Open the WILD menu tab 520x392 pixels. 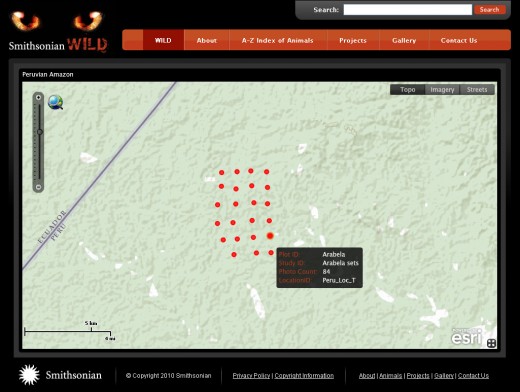pyautogui.click(x=163, y=40)
